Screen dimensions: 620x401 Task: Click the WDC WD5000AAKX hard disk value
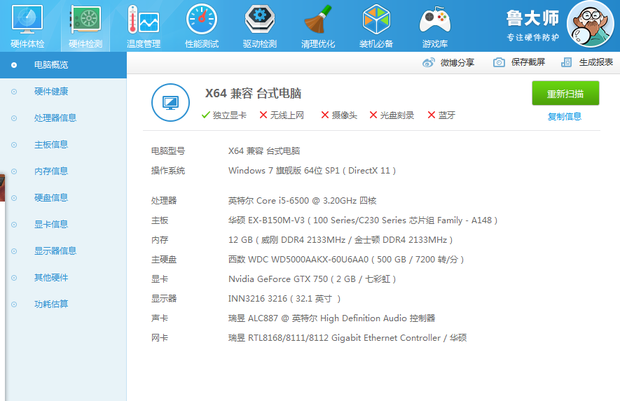point(346,259)
